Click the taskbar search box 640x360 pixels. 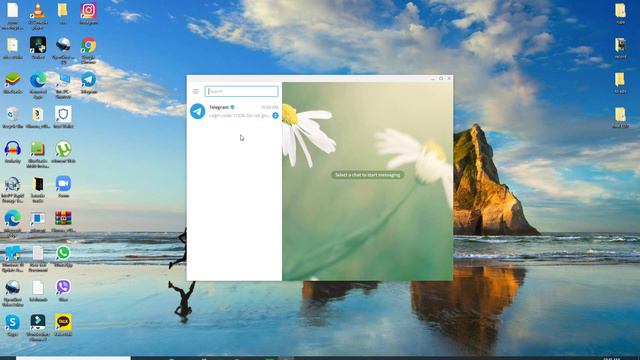point(73,358)
